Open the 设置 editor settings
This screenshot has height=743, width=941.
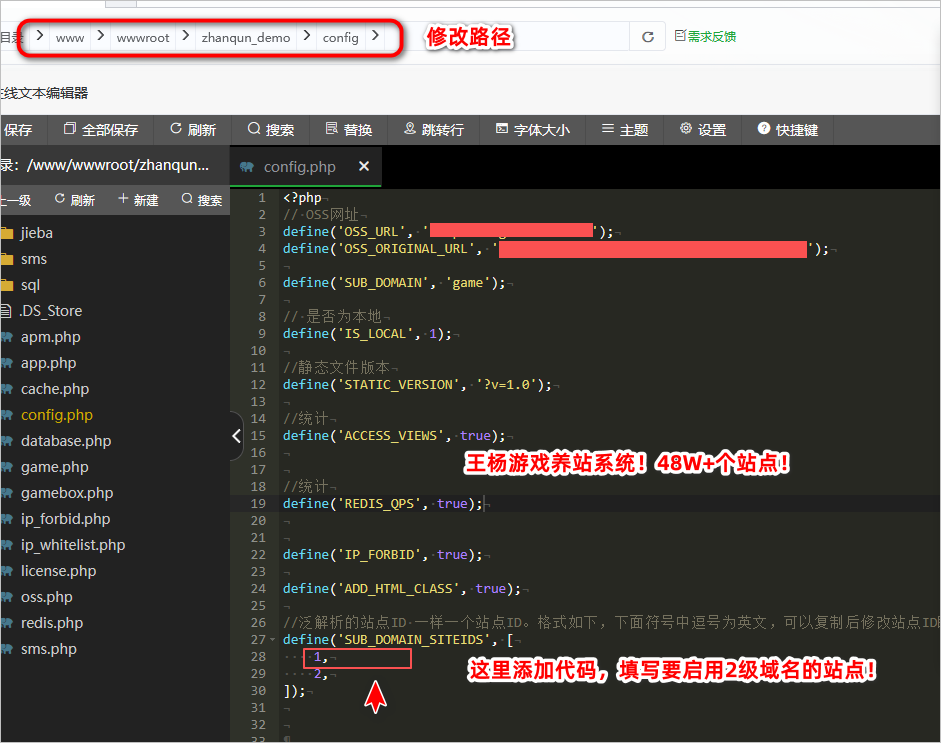point(703,130)
